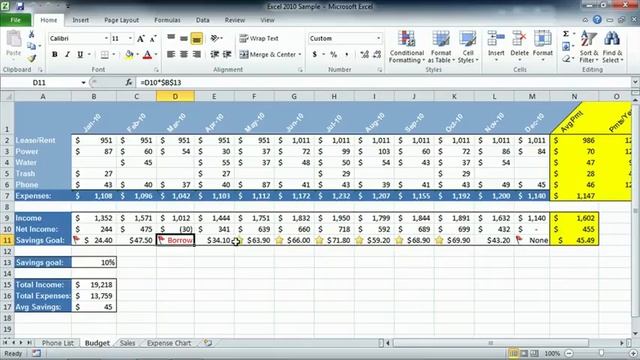
Task: Click the Decrease Indent icon
Action: click(x=214, y=54)
